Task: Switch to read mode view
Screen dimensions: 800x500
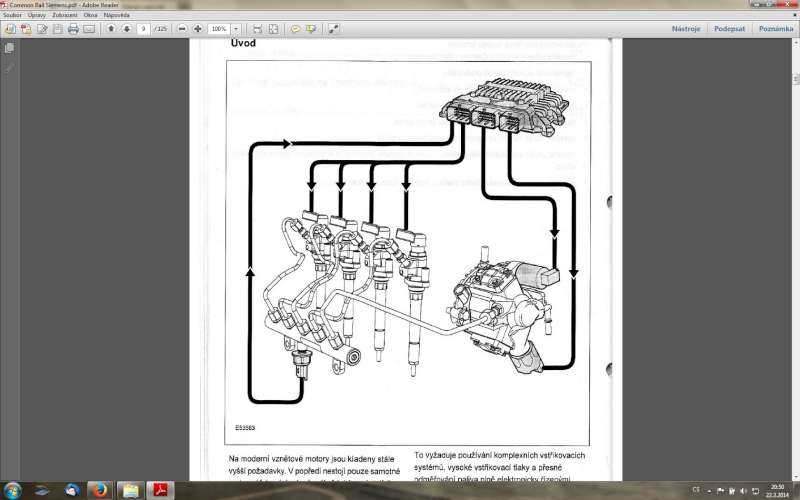Action: (333, 29)
